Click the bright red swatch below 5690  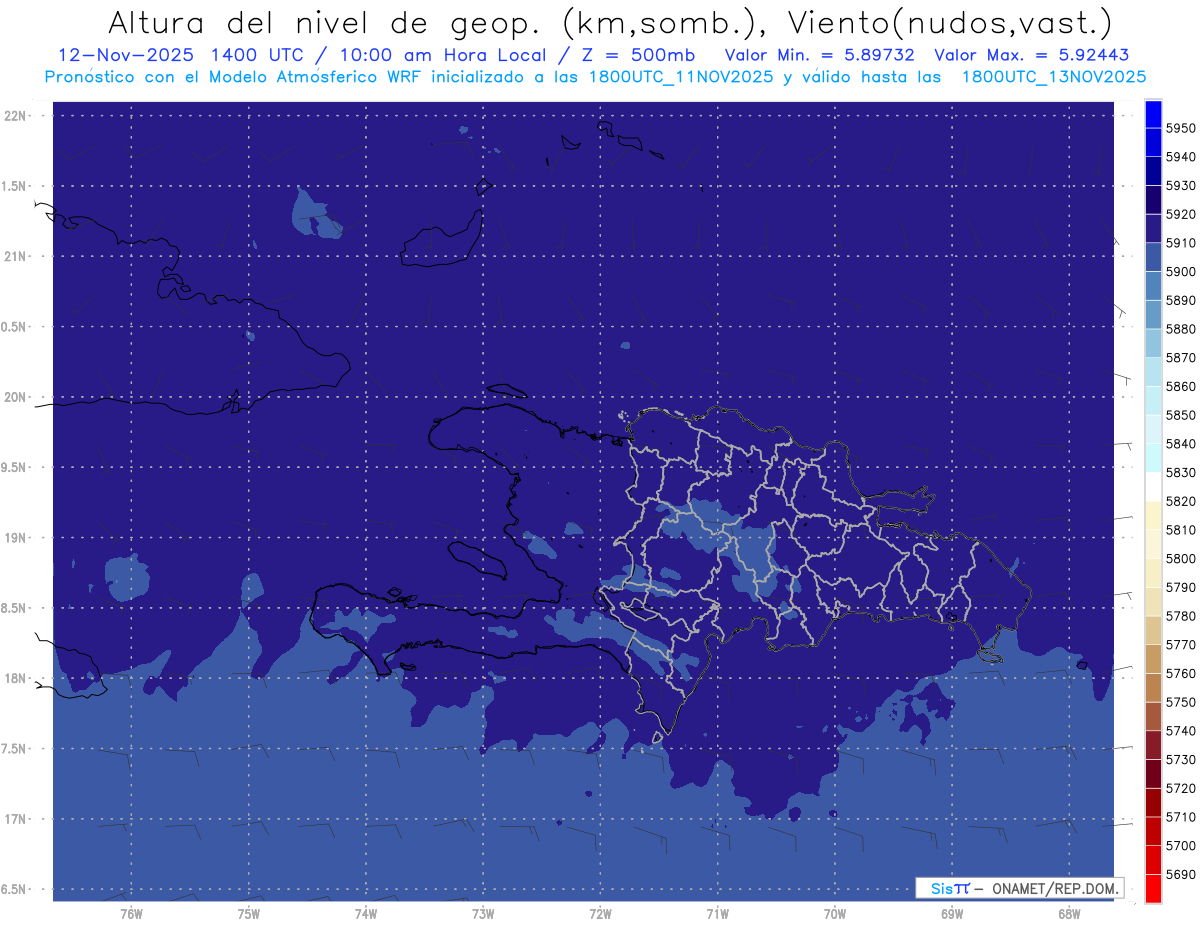pos(1153,888)
